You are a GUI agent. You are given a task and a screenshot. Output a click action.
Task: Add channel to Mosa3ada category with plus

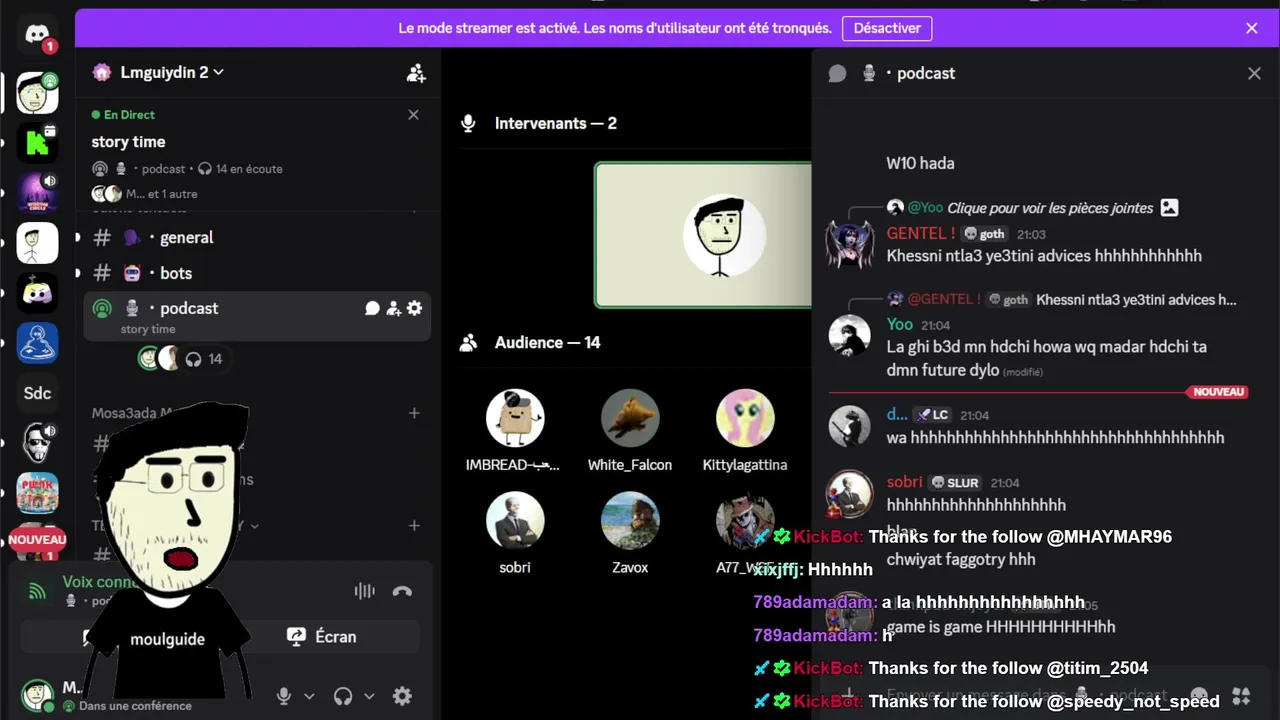pos(414,413)
